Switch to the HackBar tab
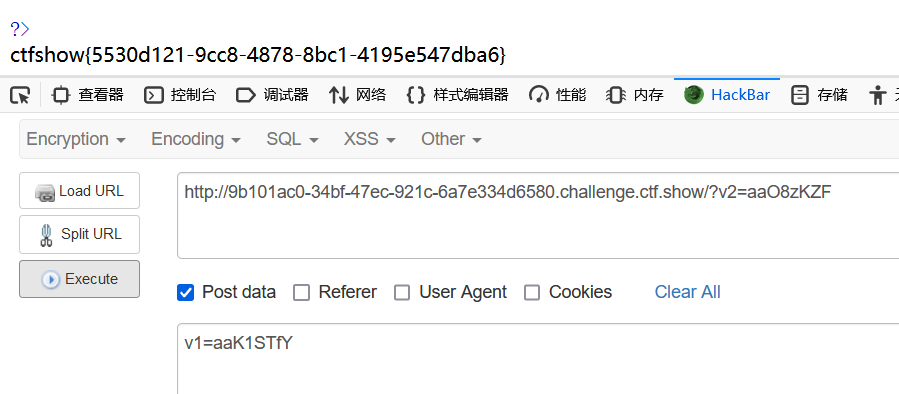Viewport: 899px width, 394px height. pyautogui.click(x=727, y=95)
